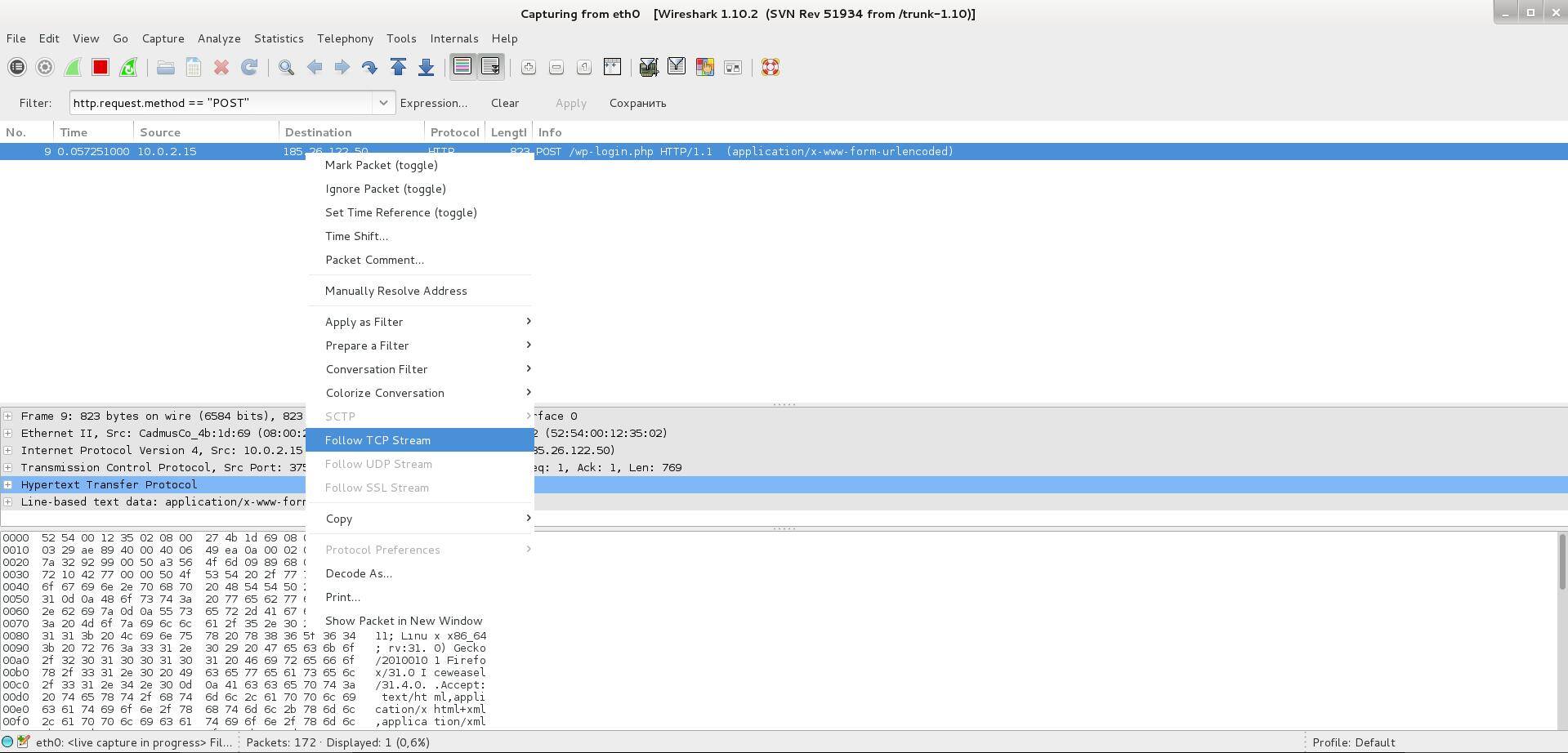Open the Statistics menu
This screenshot has height=753, width=1568.
click(x=278, y=38)
